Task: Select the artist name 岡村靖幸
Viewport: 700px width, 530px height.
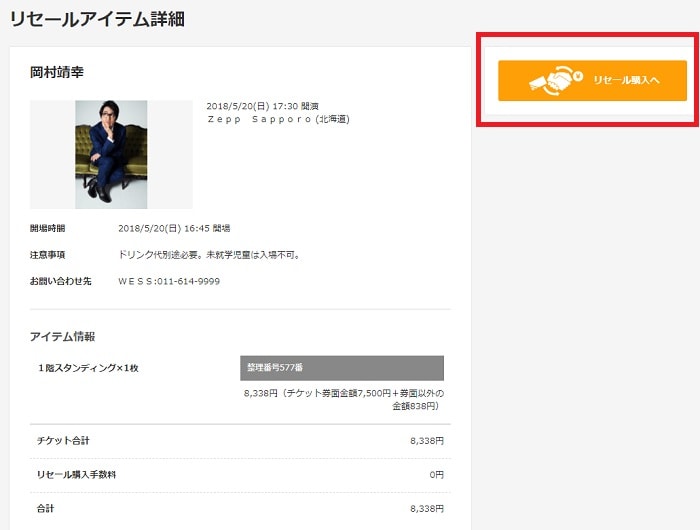Action: [x=57, y=72]
